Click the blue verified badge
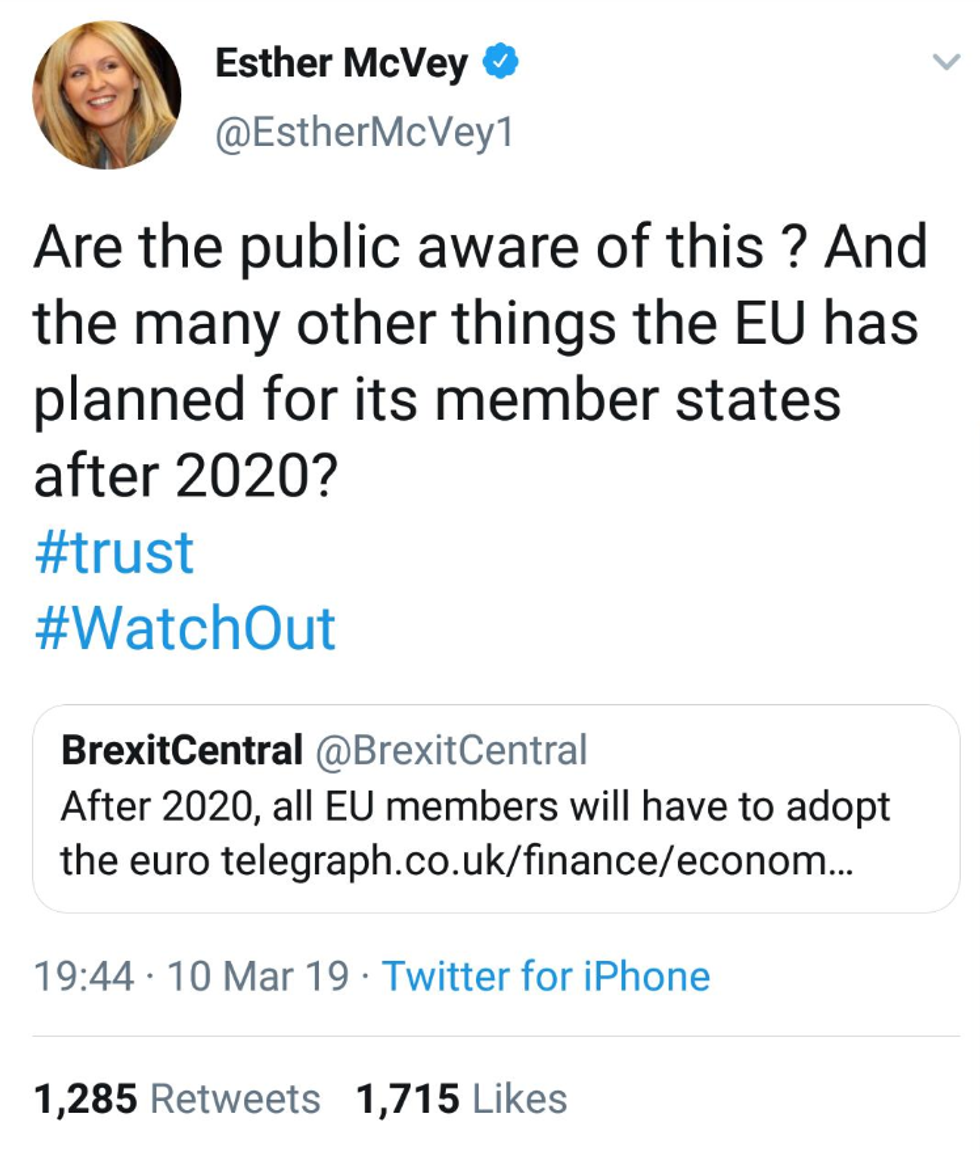 tap(500, 64)
